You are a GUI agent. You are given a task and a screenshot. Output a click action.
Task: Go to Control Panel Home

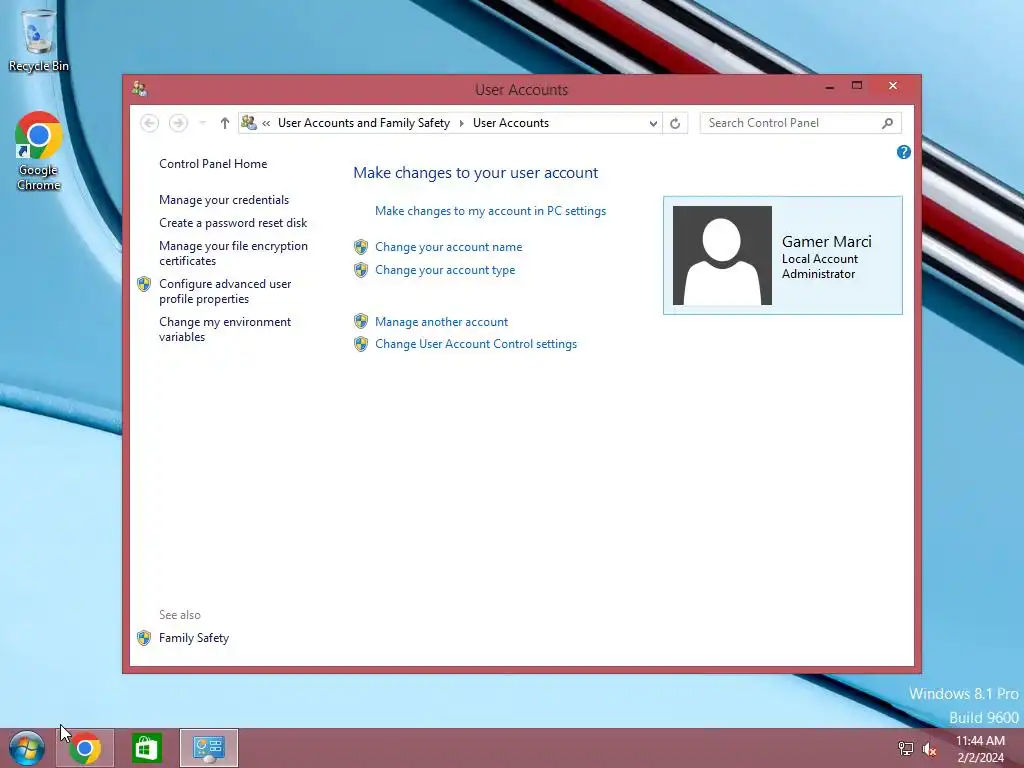[213, 164]
